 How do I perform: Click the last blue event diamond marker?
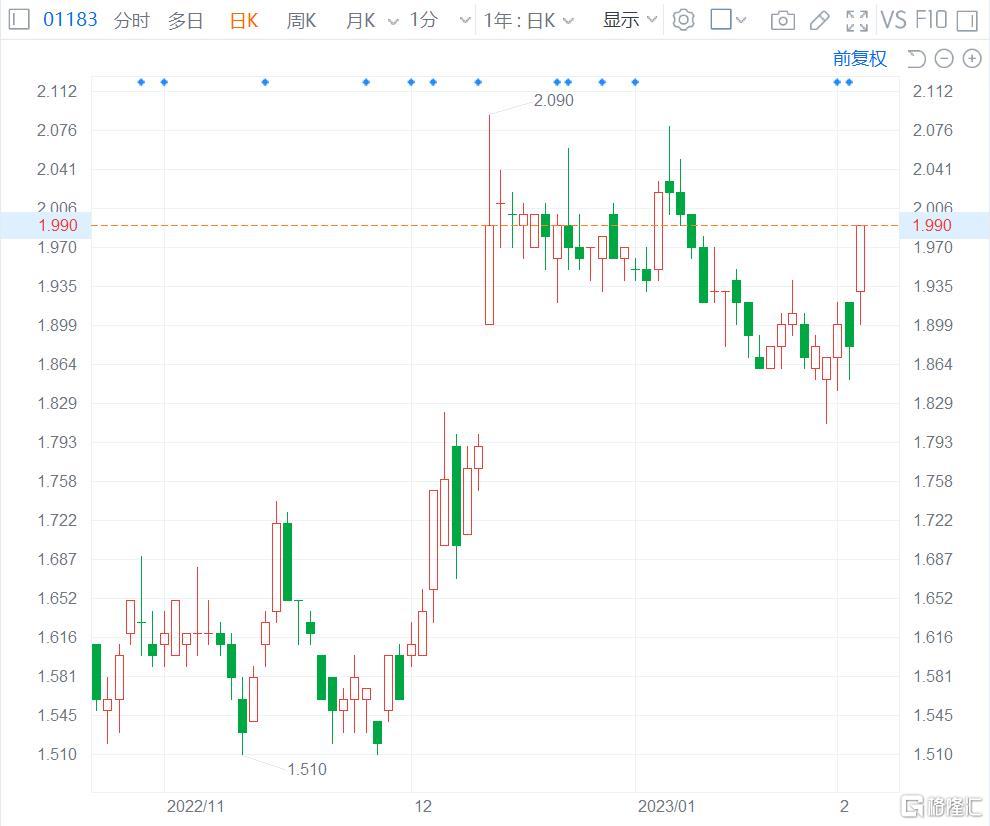[849, 82]
